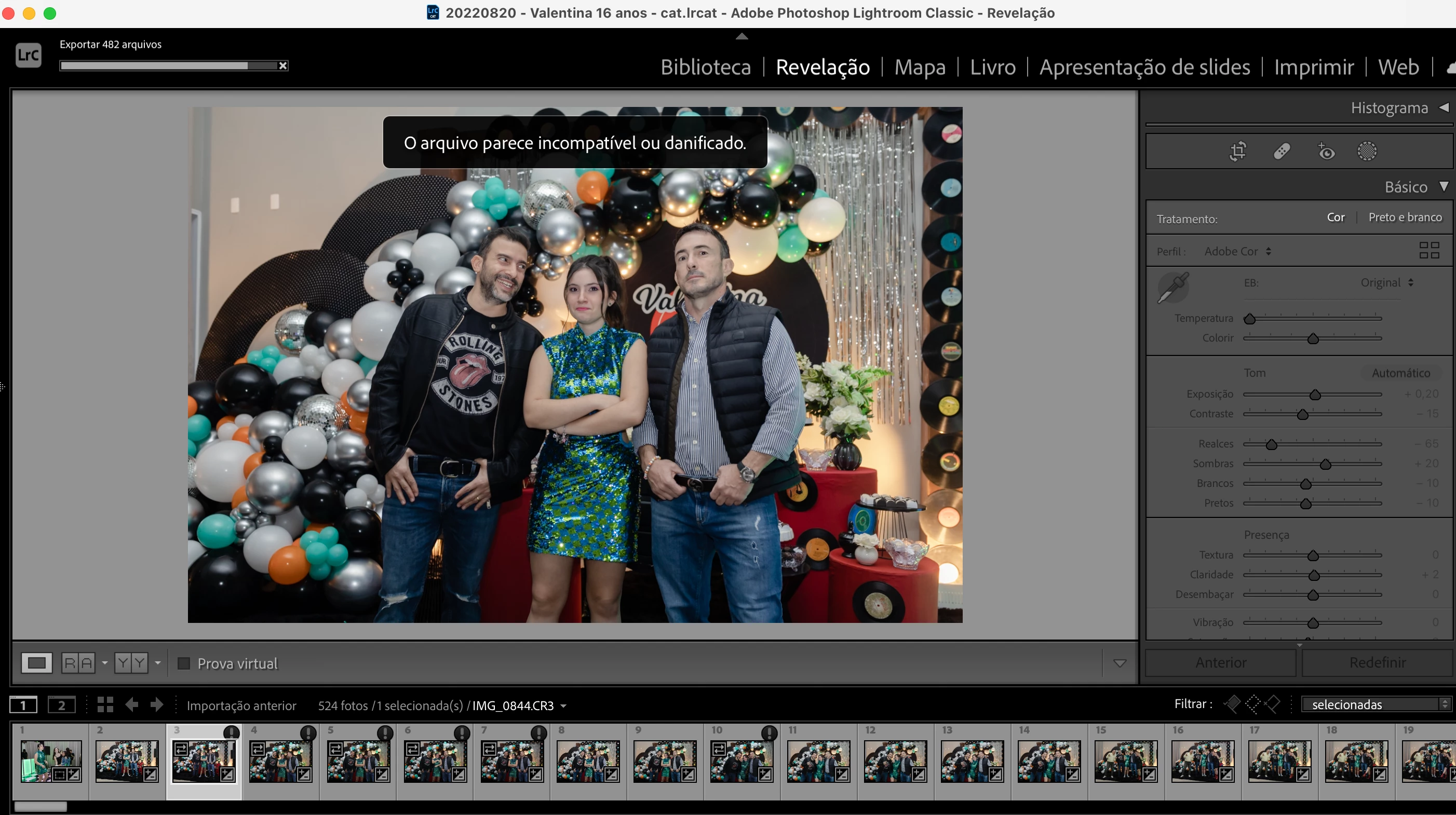Pick the white balance eyedropper

click(1173, 287)
